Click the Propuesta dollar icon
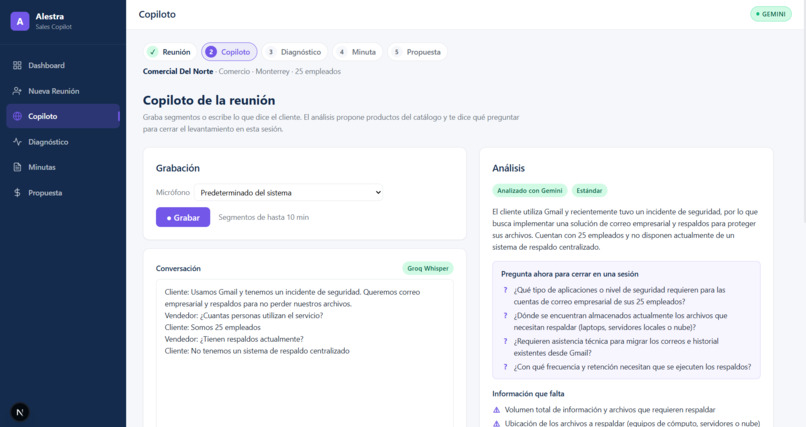The image size is (806, 427). [17, 193]
